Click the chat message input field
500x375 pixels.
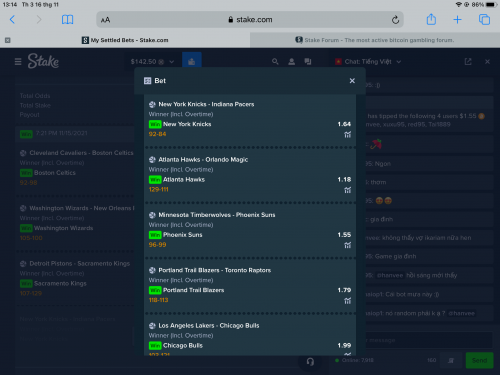429,340
